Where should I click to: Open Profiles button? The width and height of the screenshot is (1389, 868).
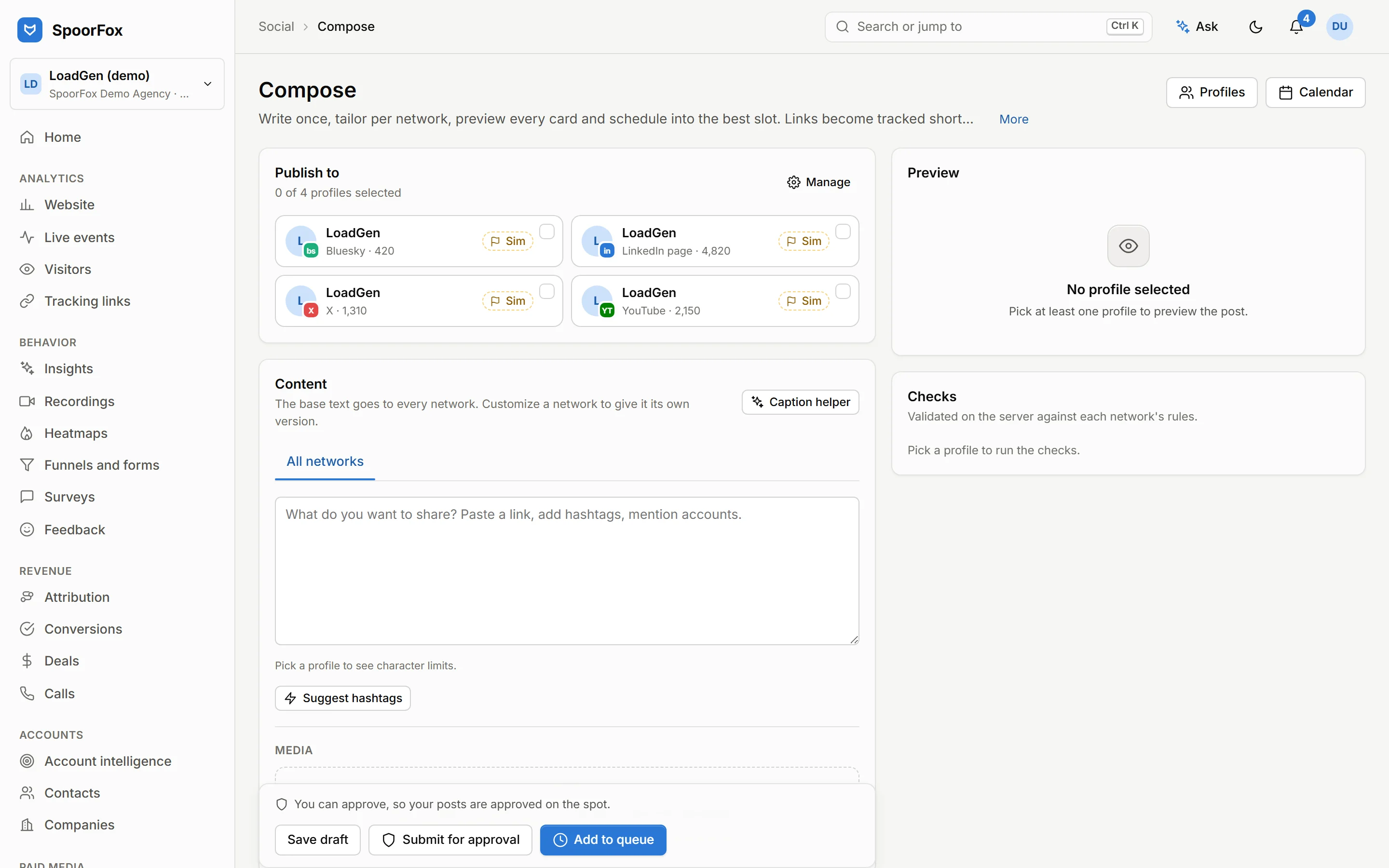[x=1212, y=93]
